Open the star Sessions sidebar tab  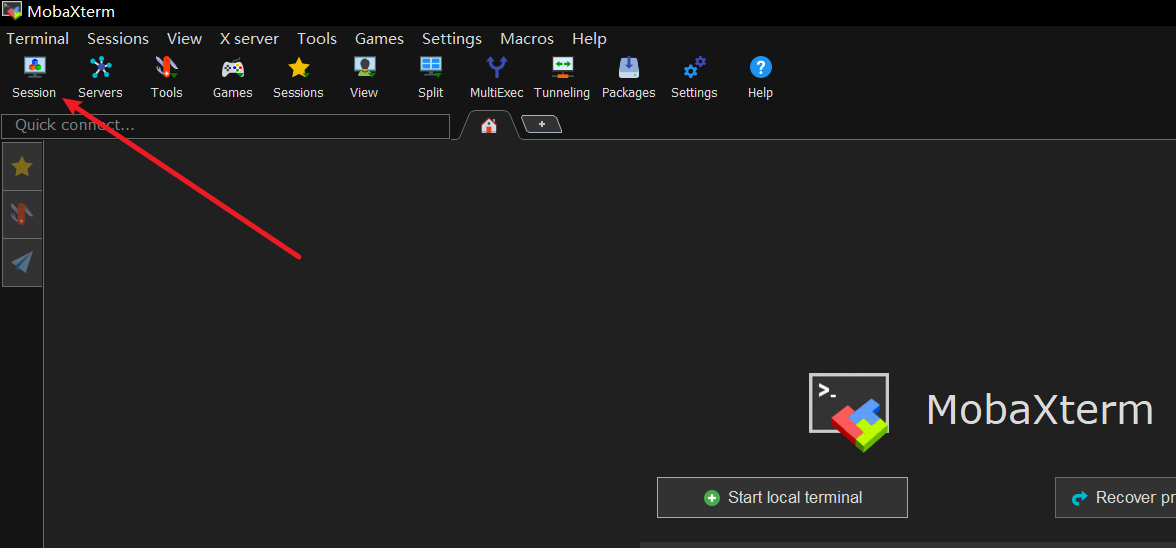[x=22, y=166]
